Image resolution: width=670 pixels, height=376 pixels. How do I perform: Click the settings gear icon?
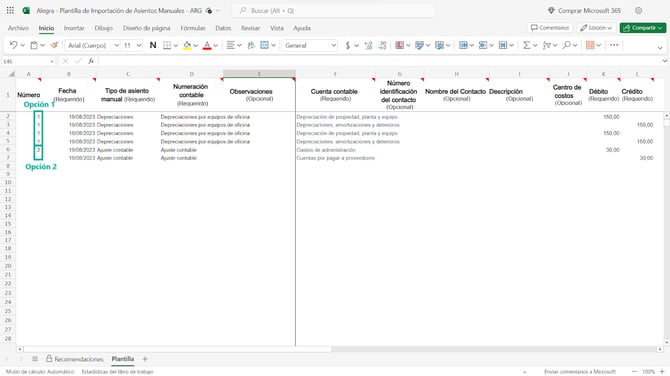pos(638,10)
